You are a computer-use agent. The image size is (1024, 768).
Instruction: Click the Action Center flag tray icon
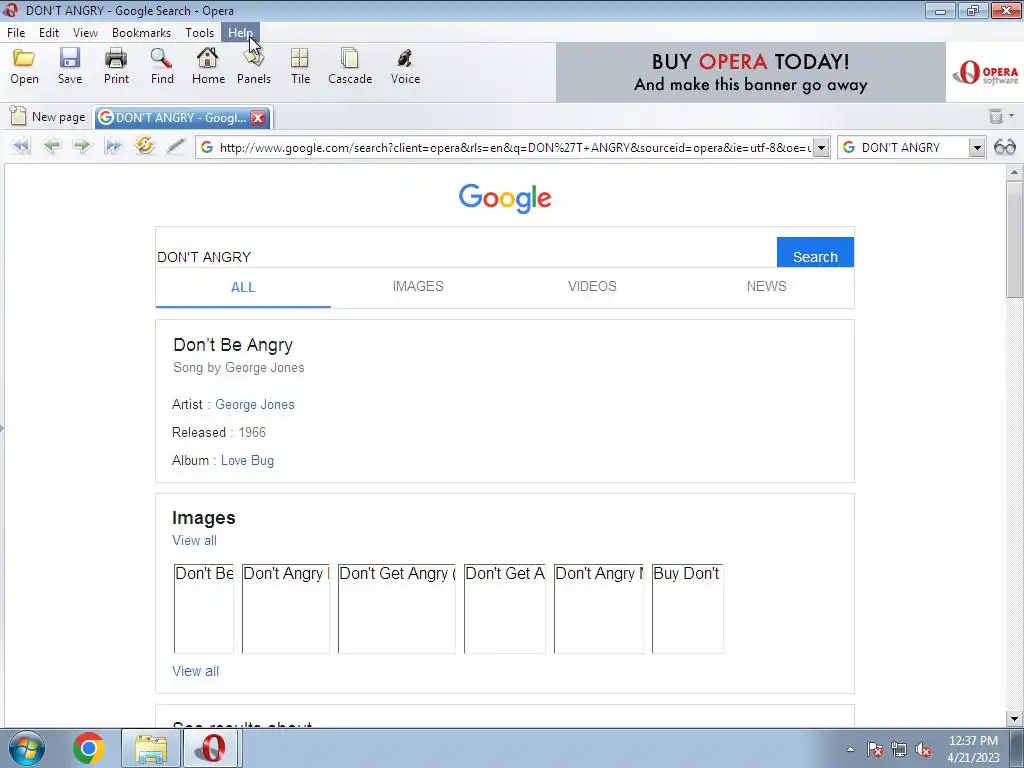pos(875,749)
